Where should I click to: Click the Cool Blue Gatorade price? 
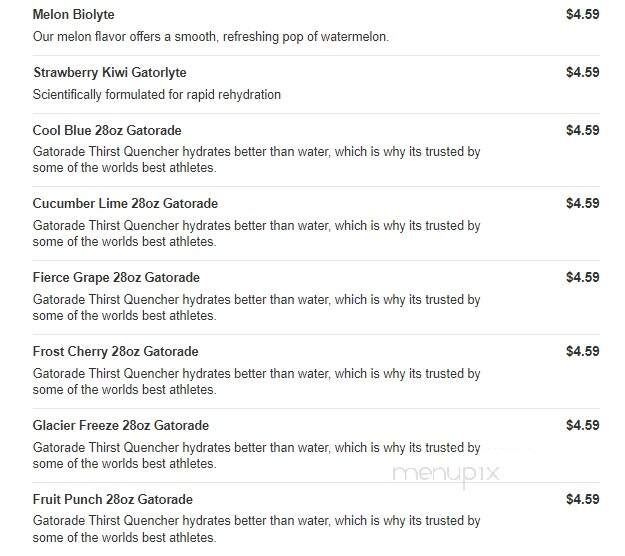[582, 130]
